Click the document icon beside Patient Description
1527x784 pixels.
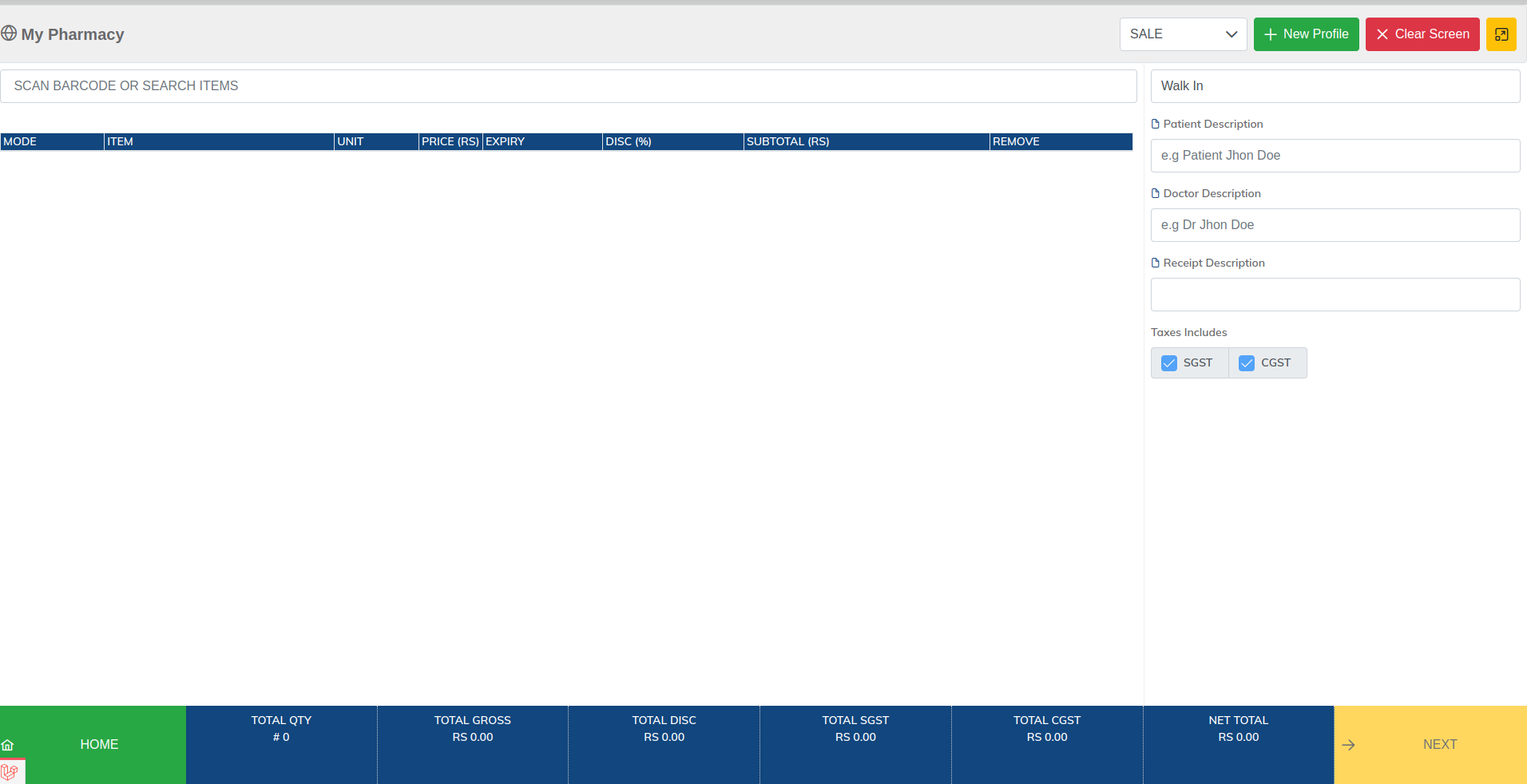coord(1155,124)
